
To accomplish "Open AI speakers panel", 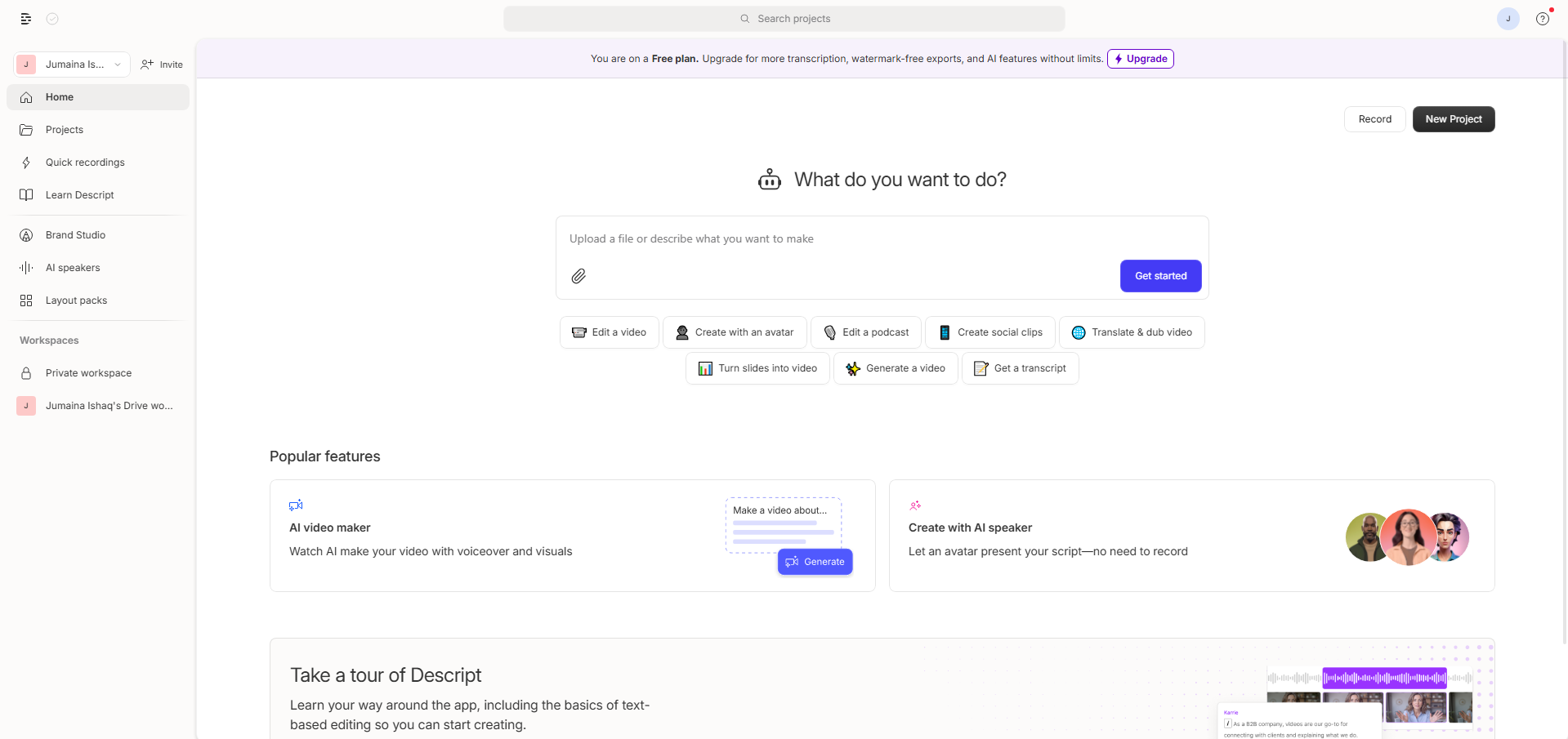I will (72, 267).
